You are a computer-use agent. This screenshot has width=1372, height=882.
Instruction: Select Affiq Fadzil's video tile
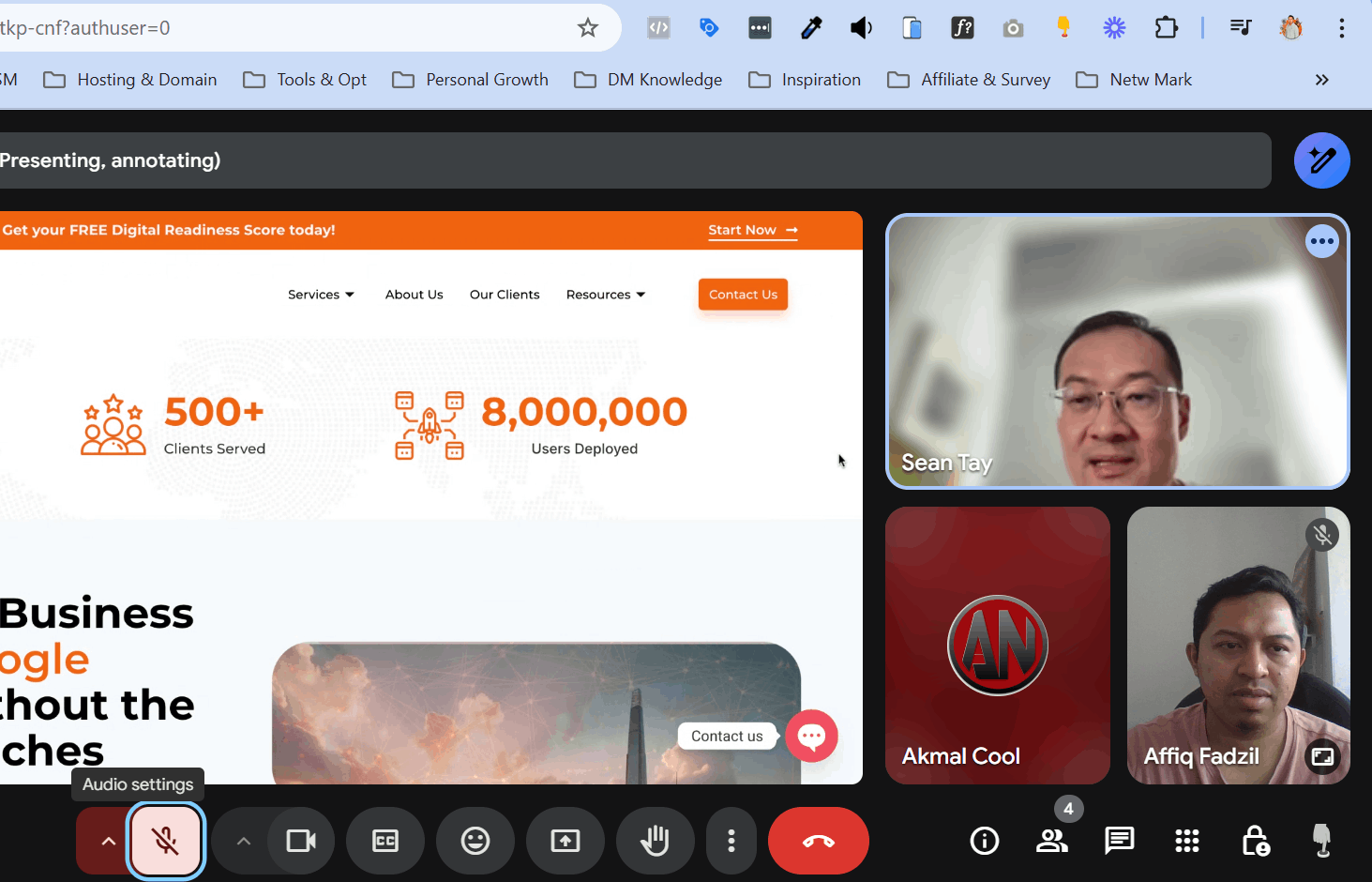(x=1238, y=646)
